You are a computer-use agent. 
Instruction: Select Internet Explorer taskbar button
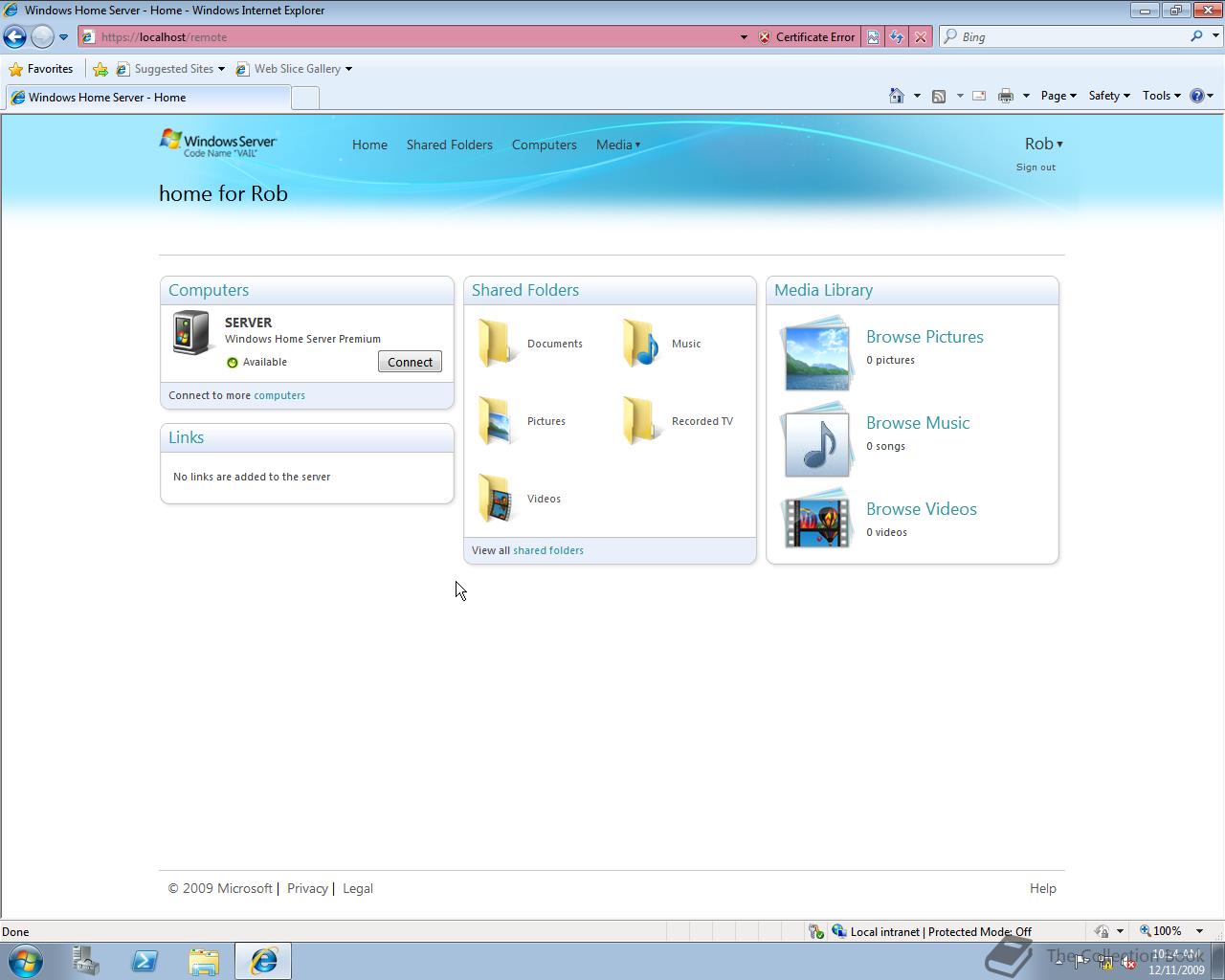pos(263,961)
